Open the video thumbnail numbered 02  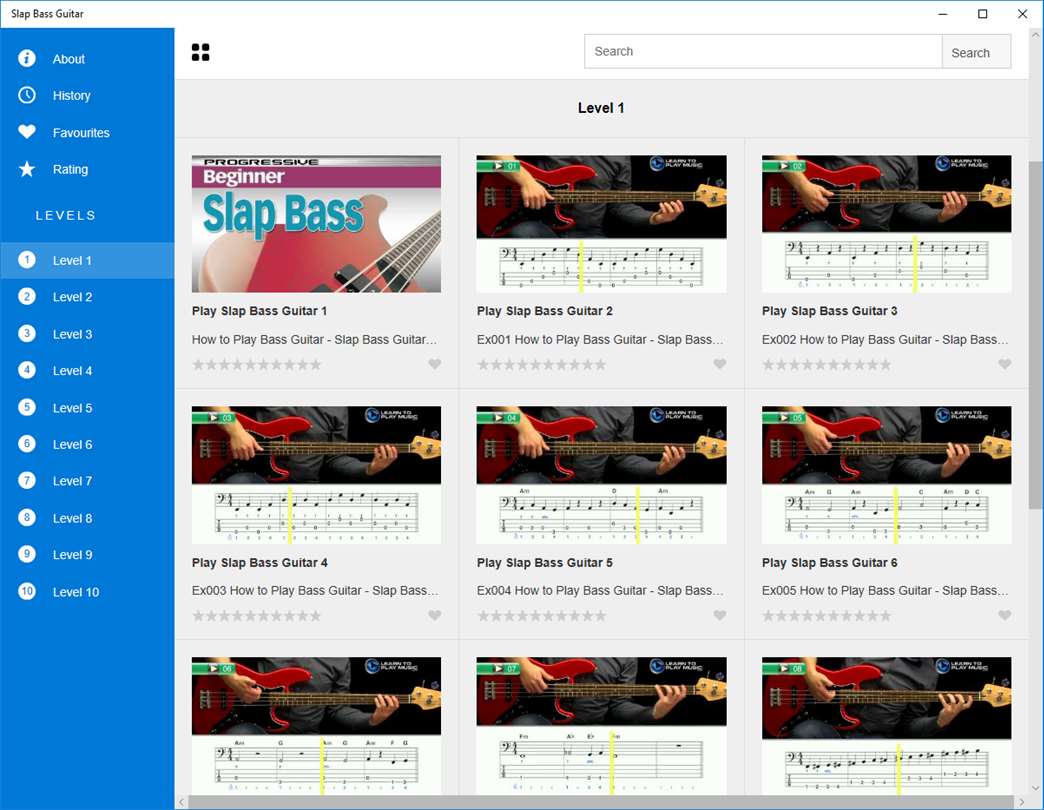[x=887, y=224]
